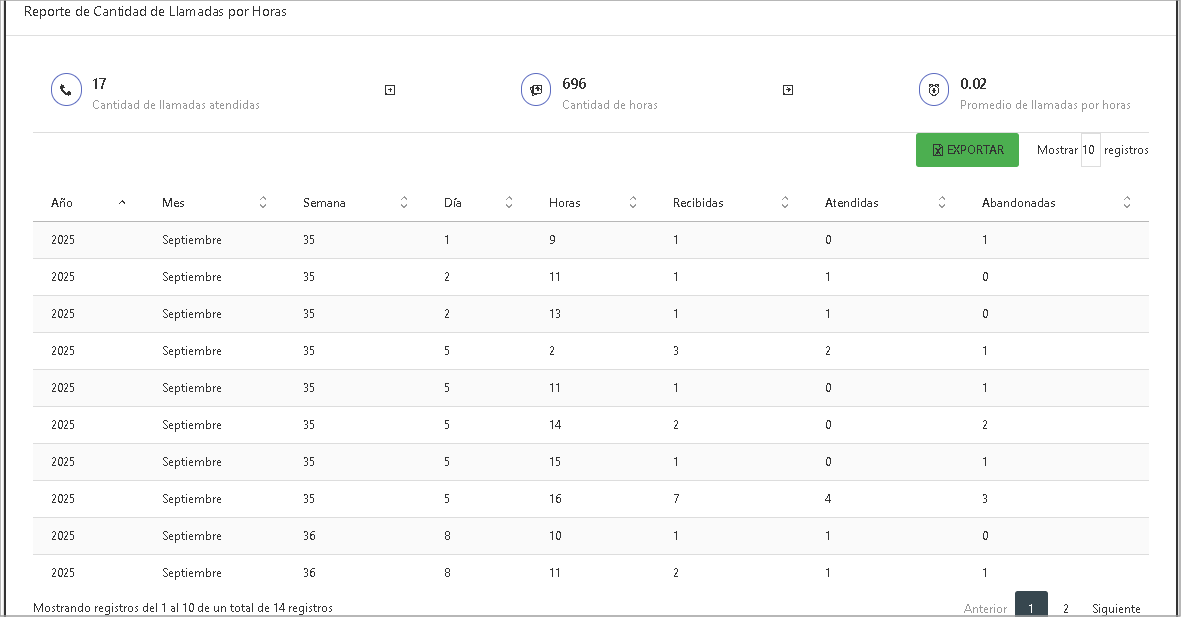Screen dimensions: 1181x617
Task: Click sort arrows on Mes column
Action: 263,203
